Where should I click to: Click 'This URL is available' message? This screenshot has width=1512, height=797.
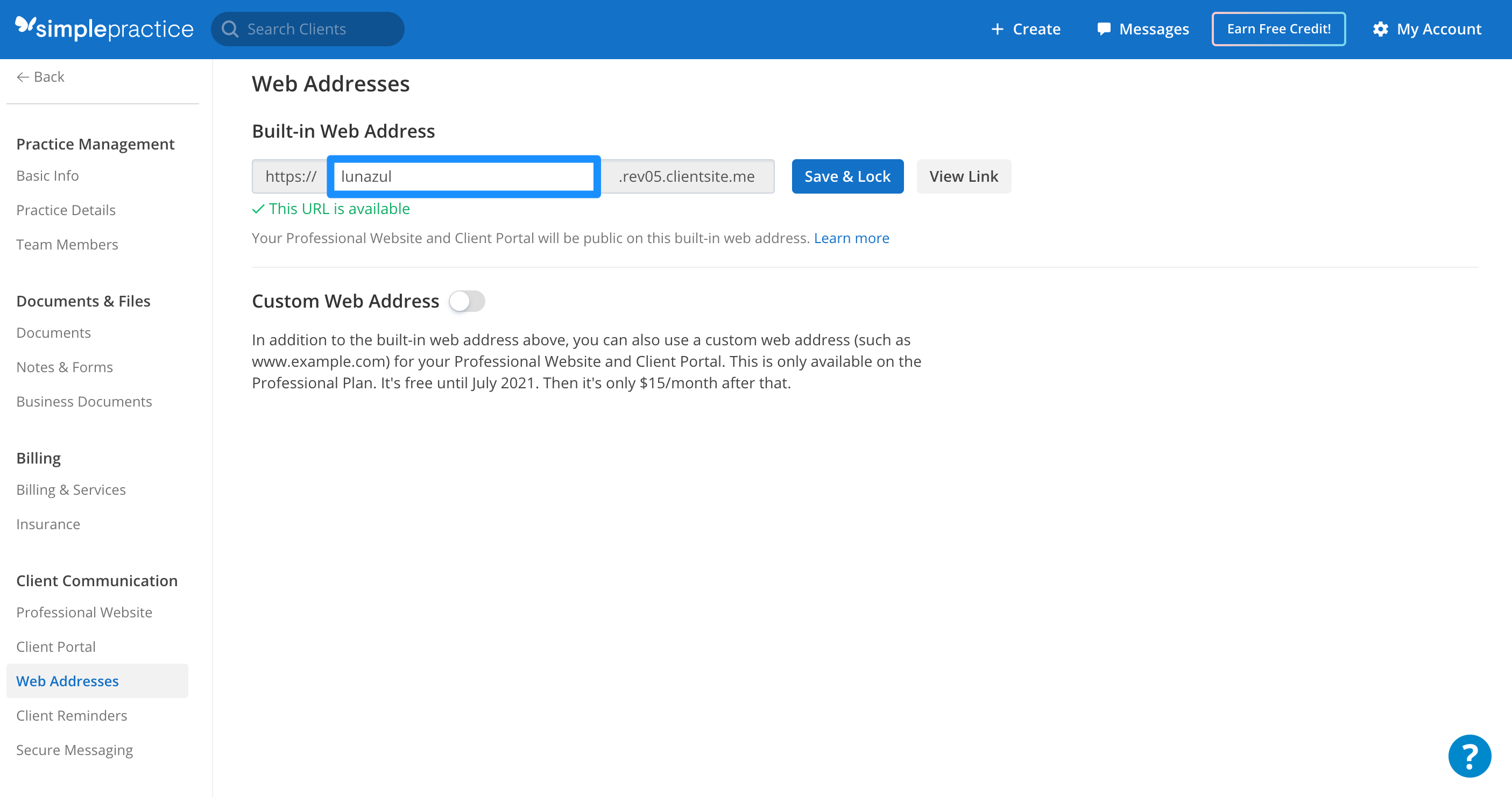(331, 209)
